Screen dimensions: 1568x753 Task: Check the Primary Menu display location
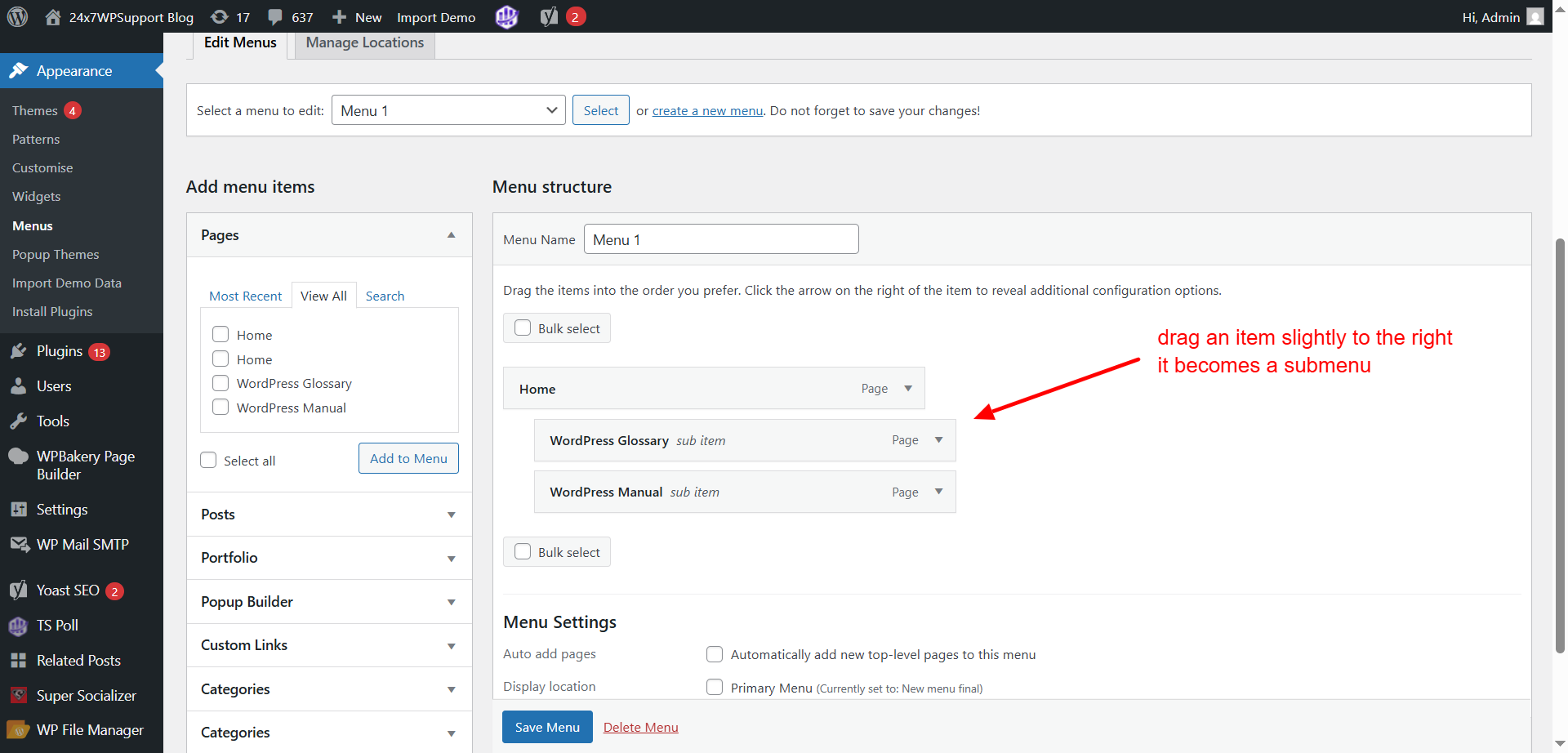[x=715, y=687]
